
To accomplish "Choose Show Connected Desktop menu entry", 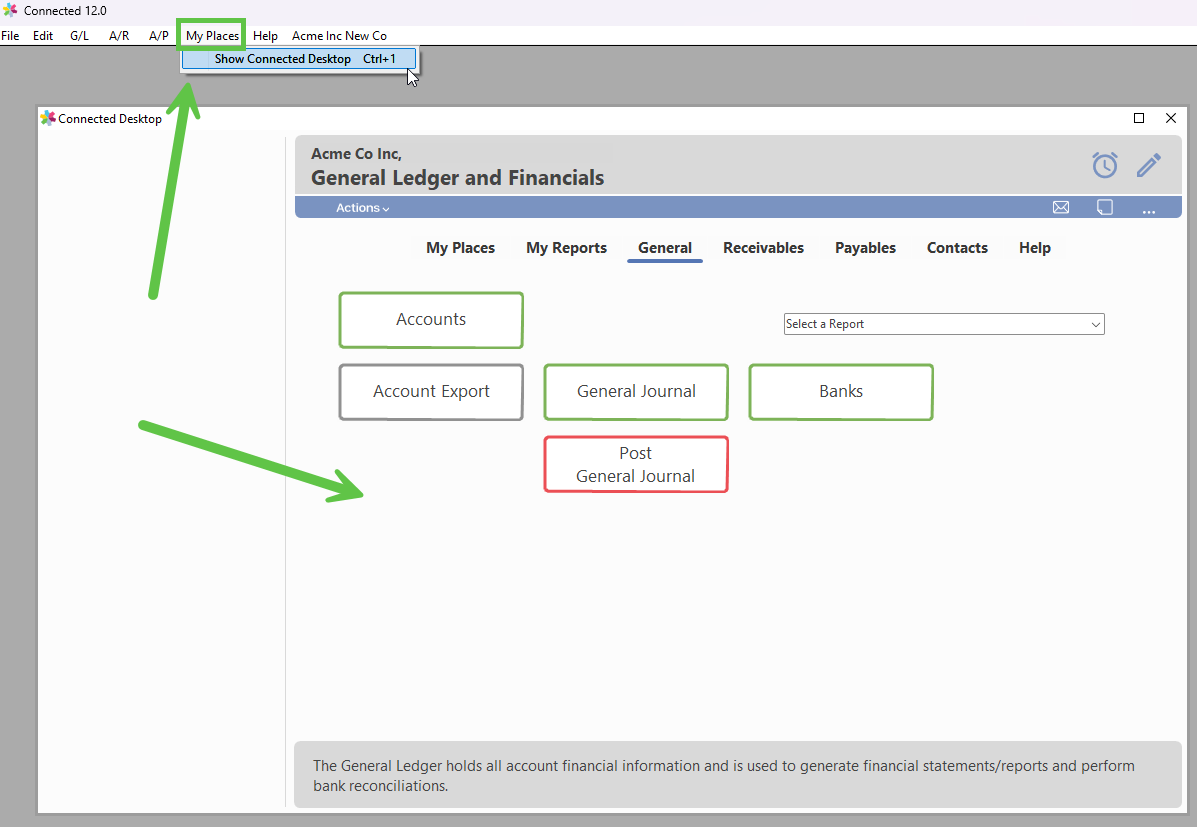I will point(299,59).
